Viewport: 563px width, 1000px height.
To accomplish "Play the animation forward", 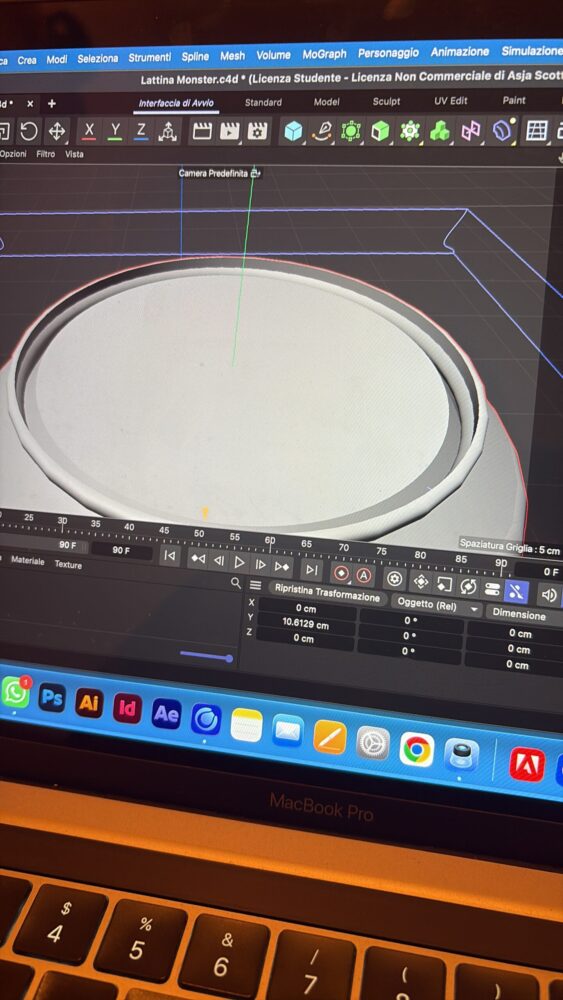I will pyautogui.click(x=239, y=562).
